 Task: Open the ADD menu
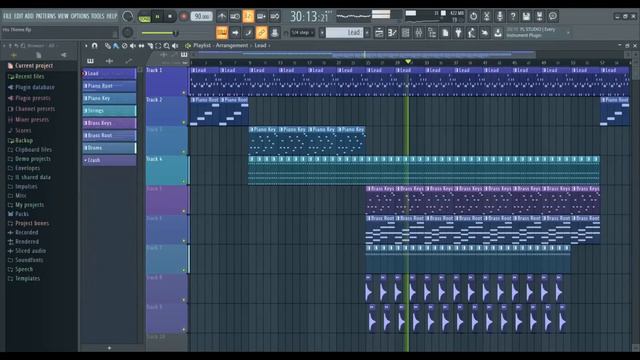(x=29, y=16)
